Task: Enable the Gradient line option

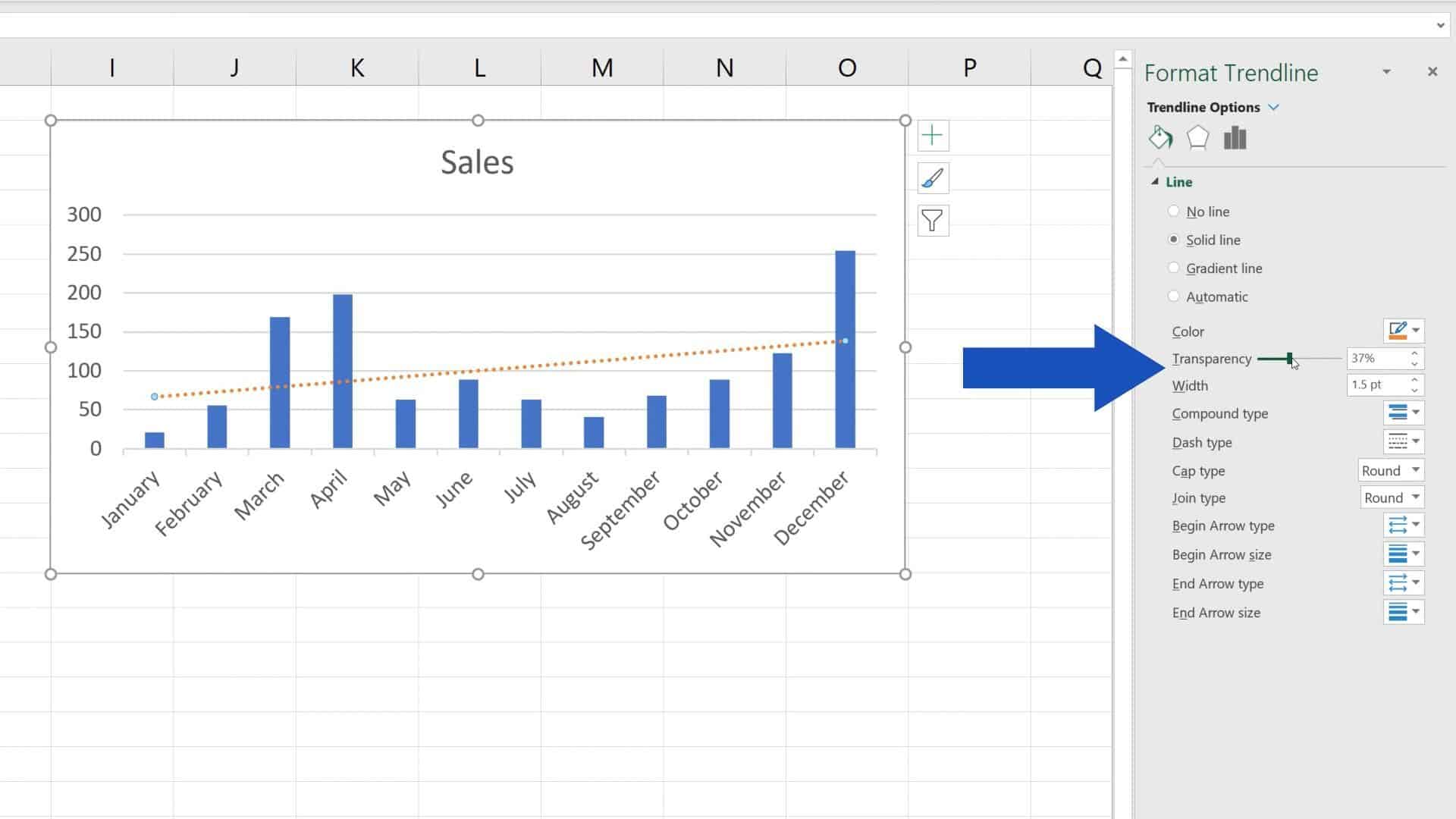Action: [x=1175, y=267]
